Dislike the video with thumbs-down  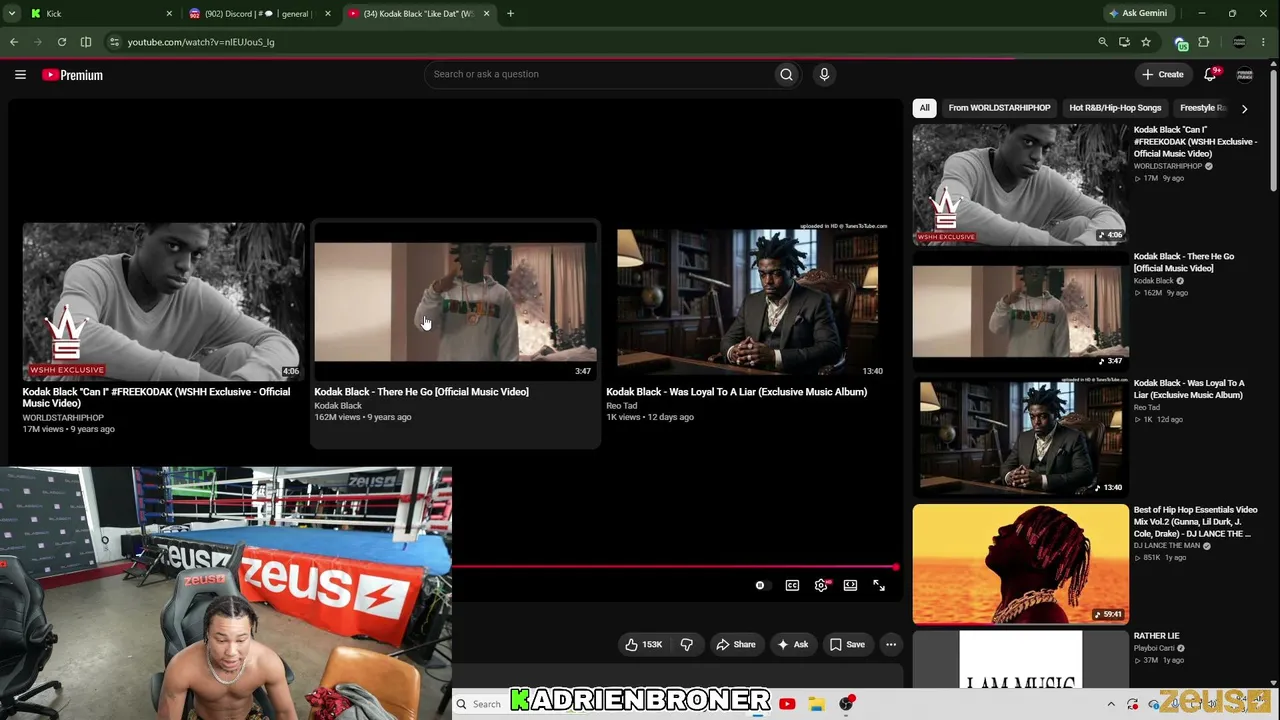point(687,644)
